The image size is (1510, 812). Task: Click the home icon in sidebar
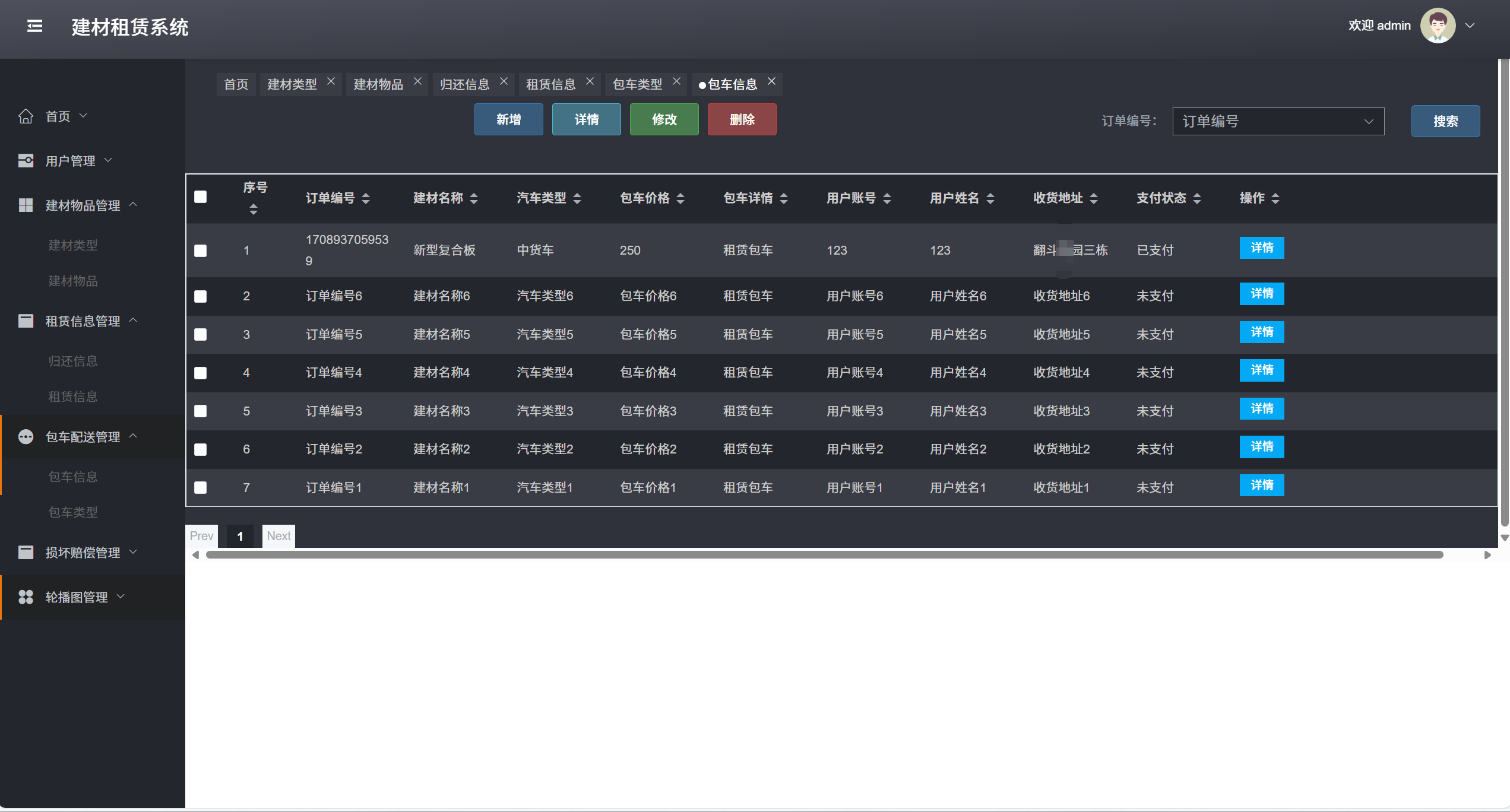26,116
